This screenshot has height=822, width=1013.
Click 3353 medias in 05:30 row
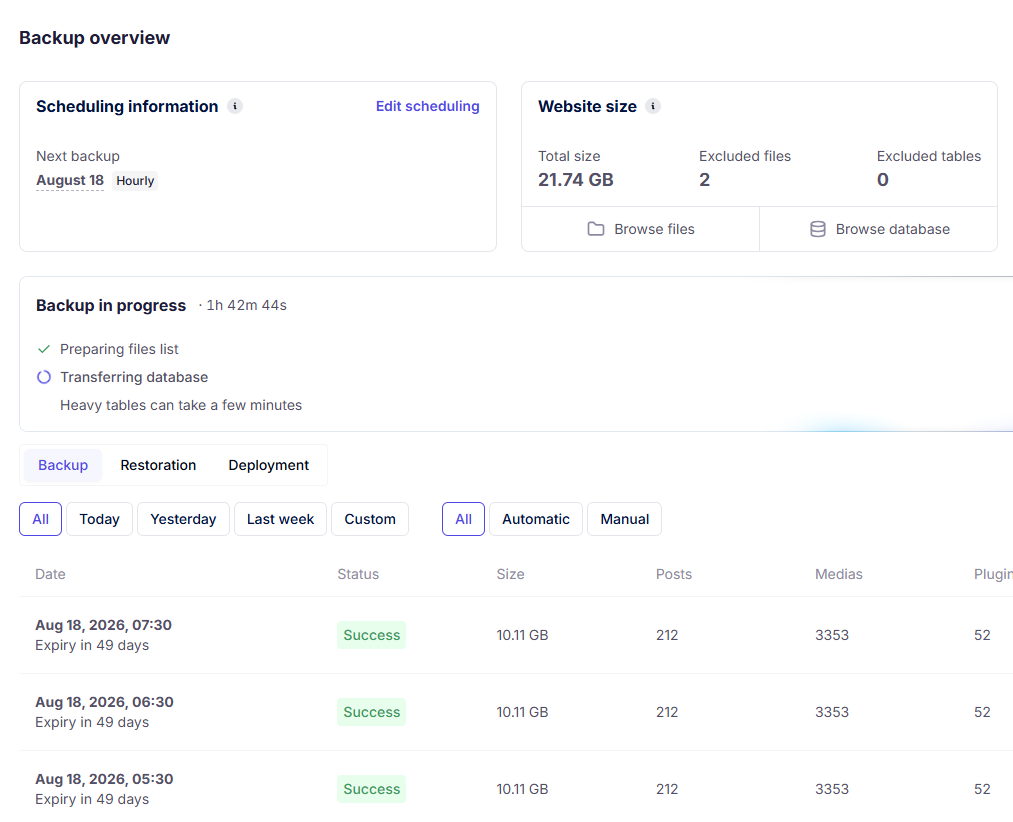tap(832, 789)
